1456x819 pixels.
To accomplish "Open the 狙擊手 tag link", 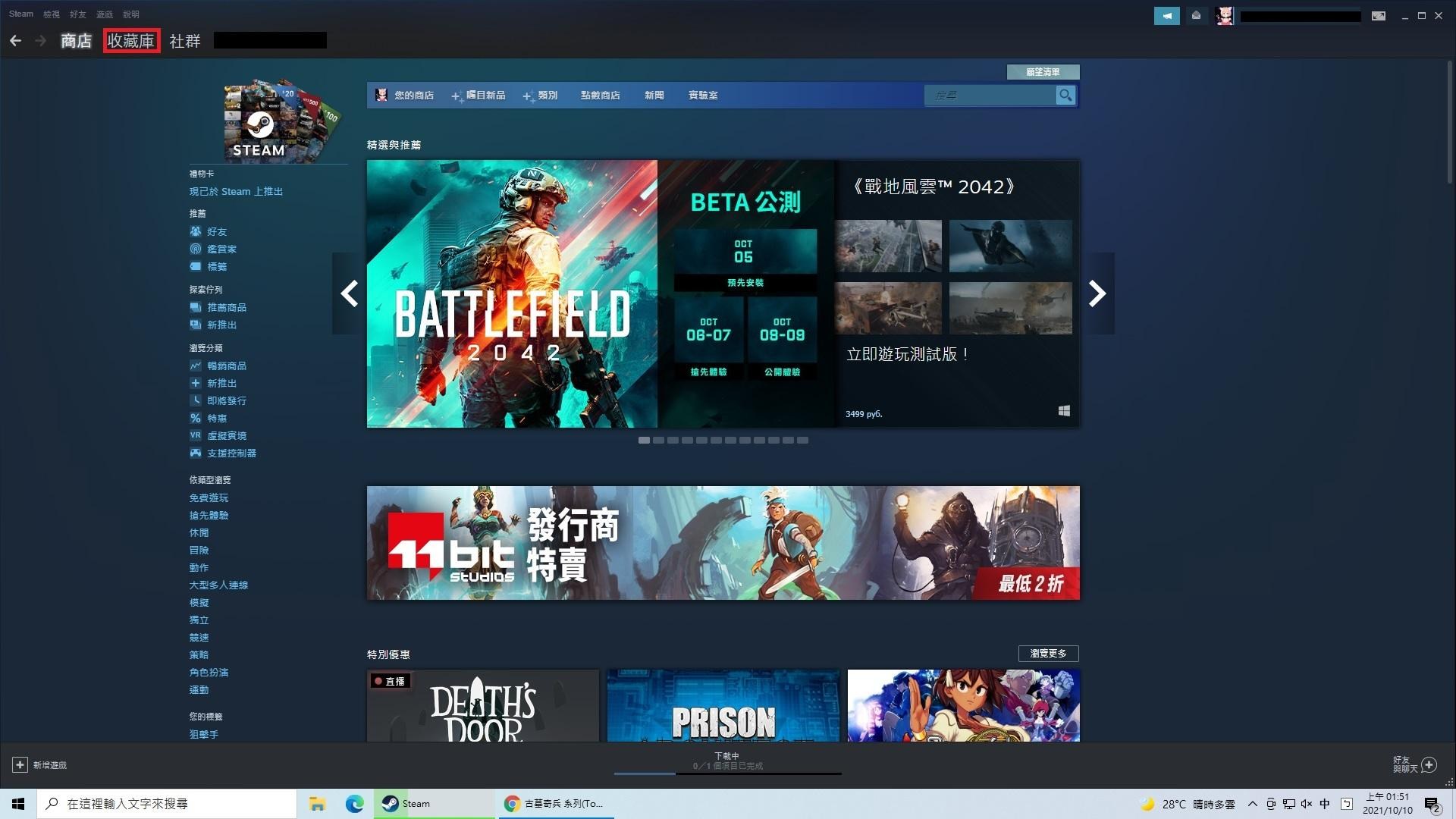I will click(204, 735).
